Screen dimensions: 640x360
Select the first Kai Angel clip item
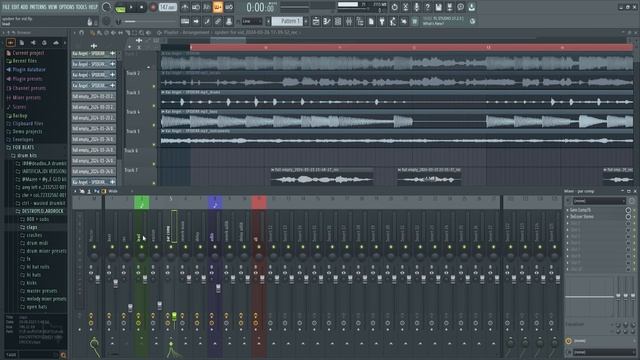pos(94,53)
